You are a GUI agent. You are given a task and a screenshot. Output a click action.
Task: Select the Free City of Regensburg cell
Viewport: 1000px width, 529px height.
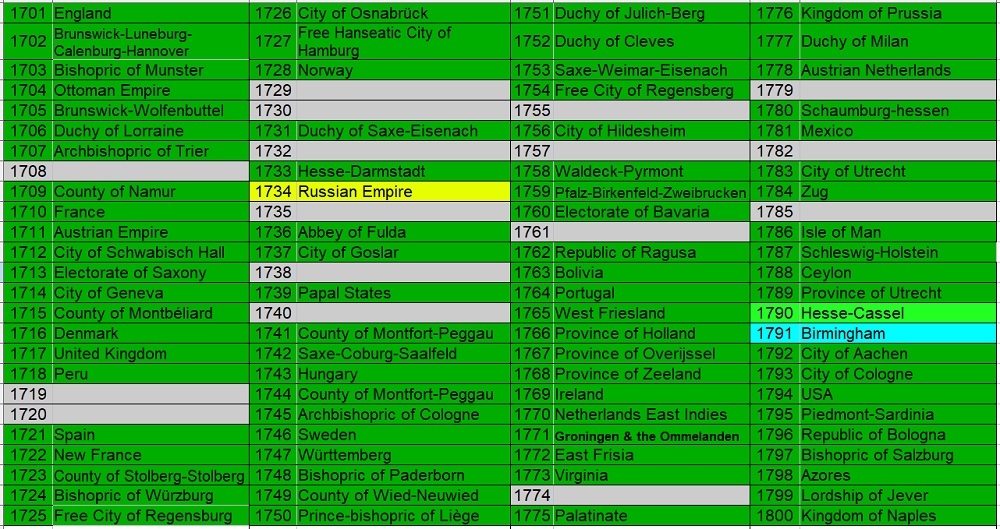(x=151, y=516)
